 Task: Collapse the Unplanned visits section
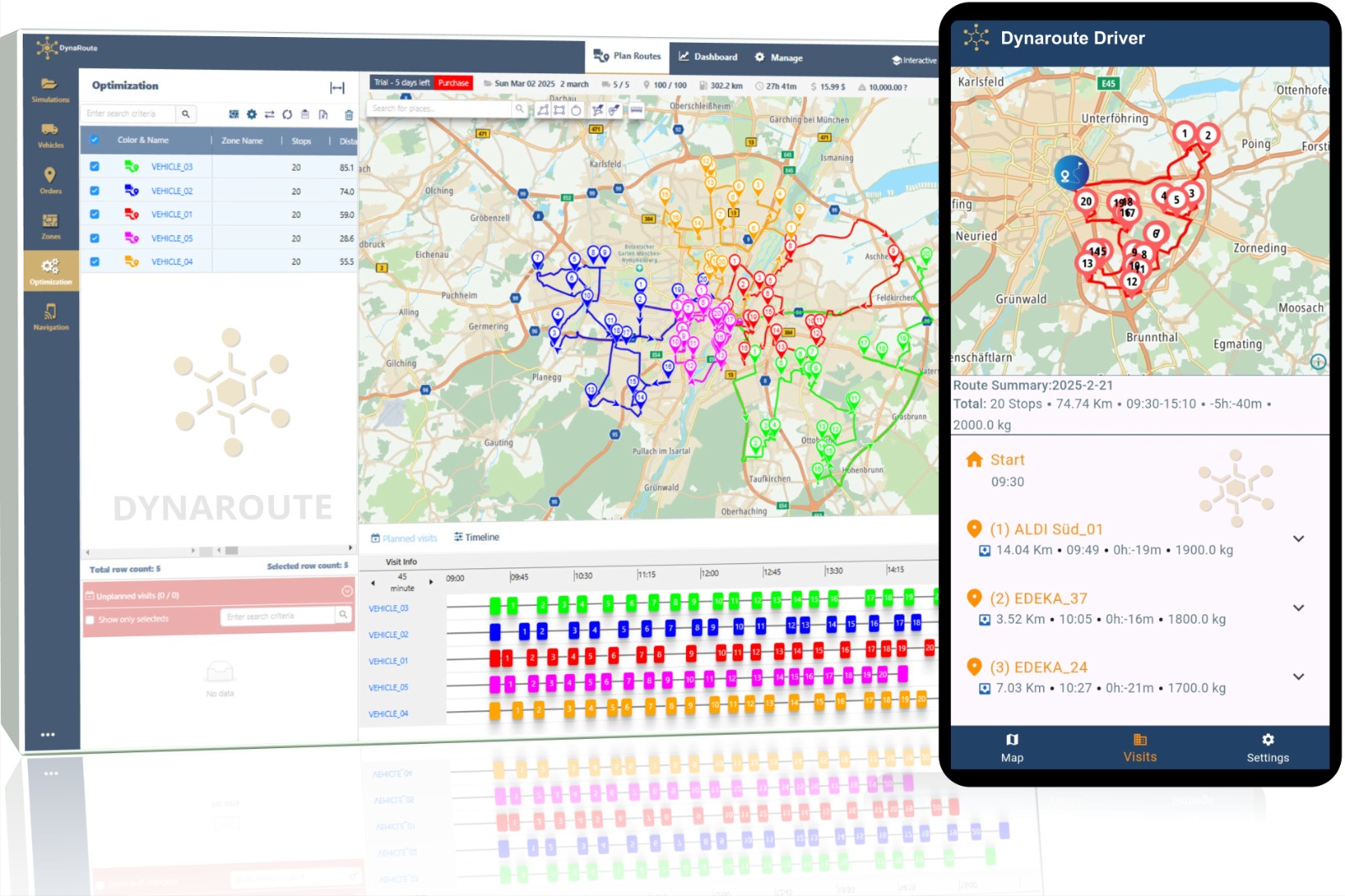347,591
